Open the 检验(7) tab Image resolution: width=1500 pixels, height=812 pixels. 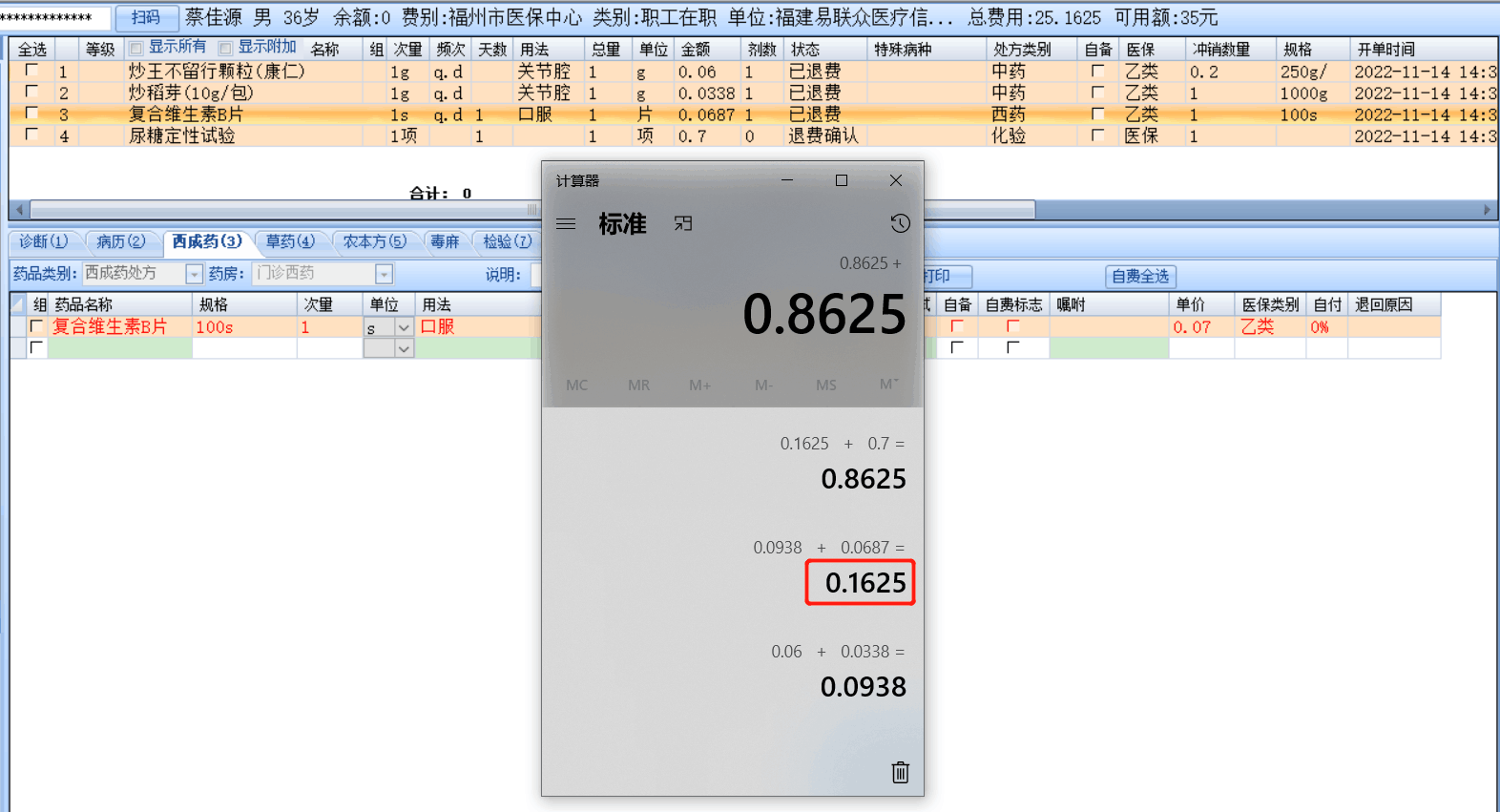point(508,241)
